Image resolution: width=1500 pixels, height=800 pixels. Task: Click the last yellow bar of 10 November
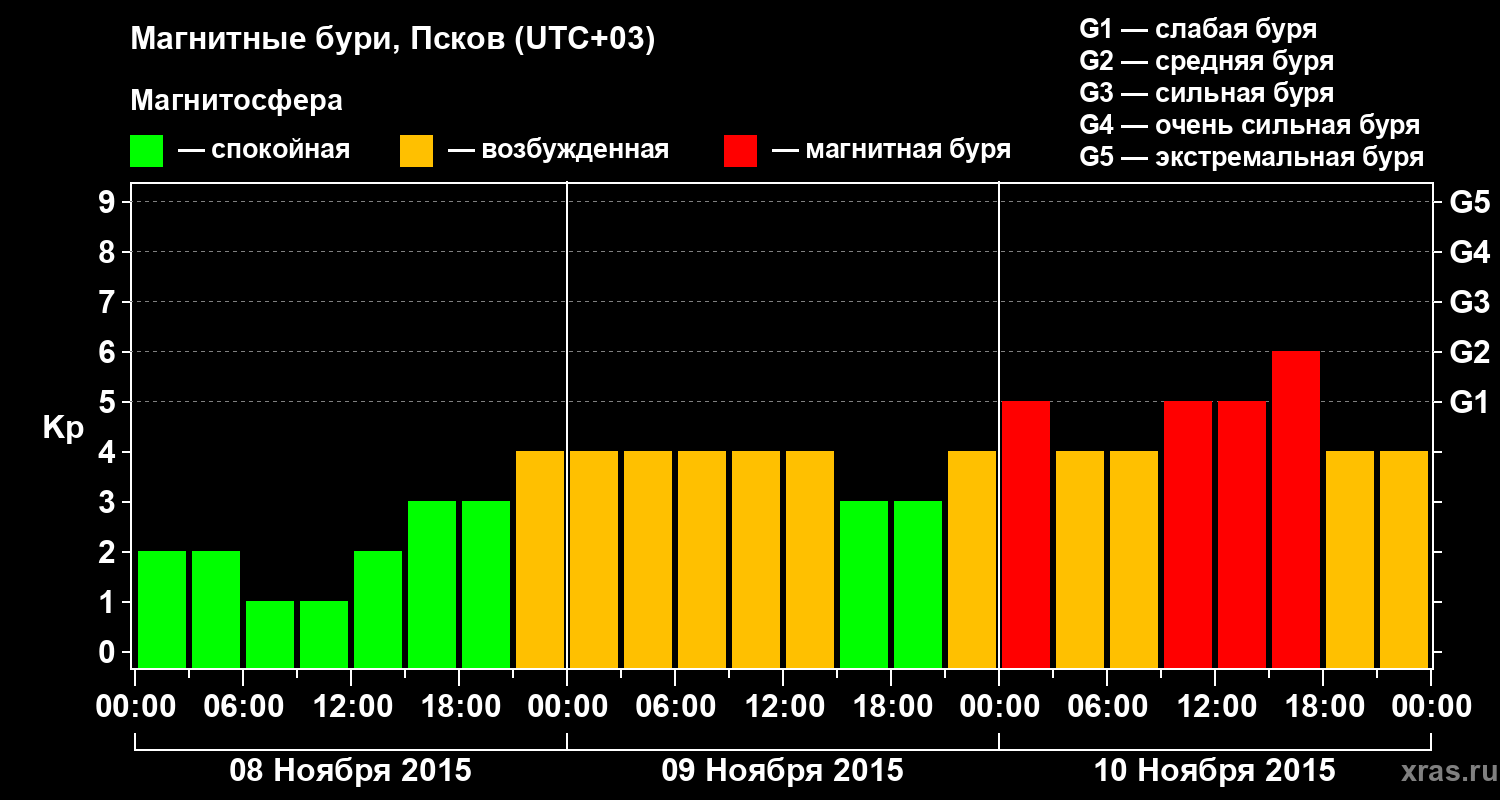pyautogui.click(x=1404, y=559)
